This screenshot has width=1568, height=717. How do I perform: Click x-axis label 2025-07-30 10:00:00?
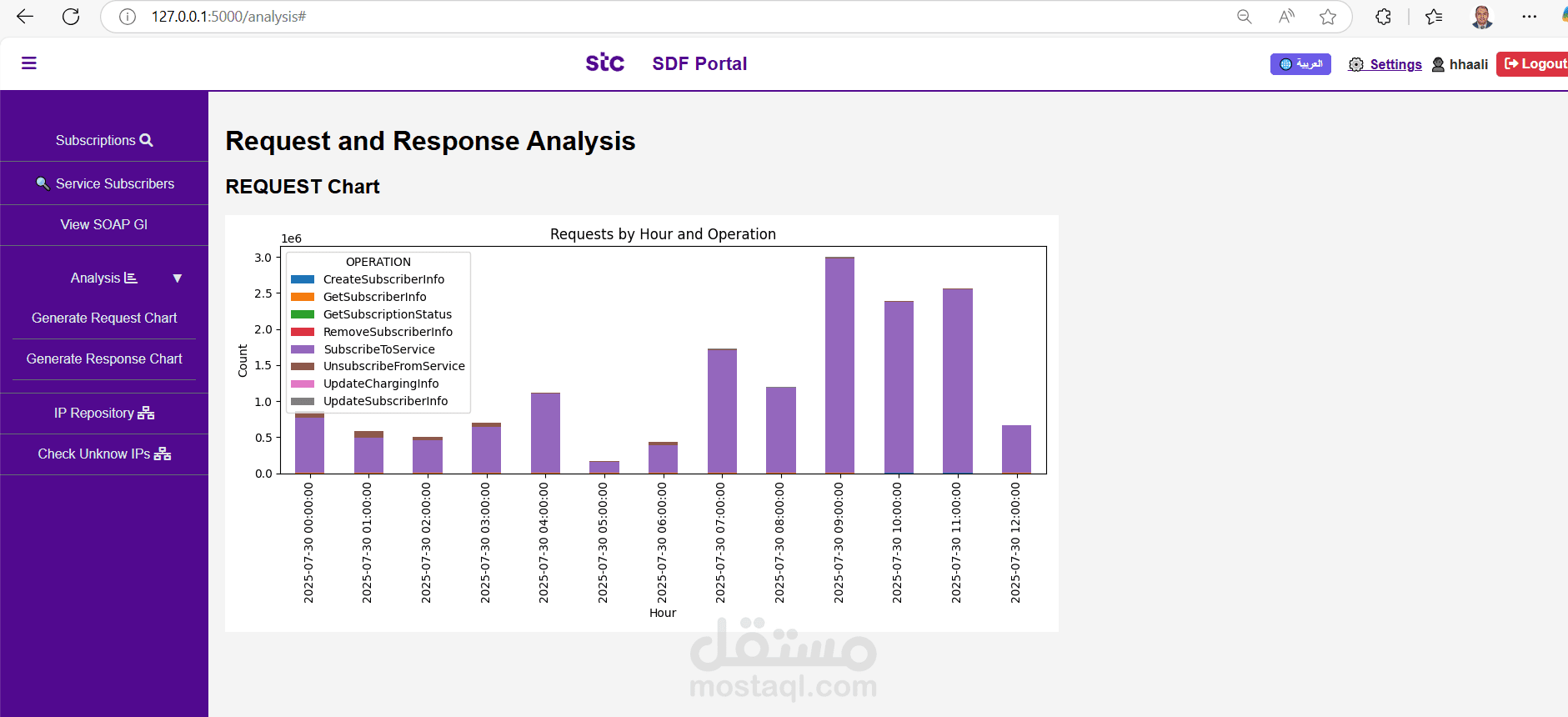pyautogui.click(x=897, y=543)
